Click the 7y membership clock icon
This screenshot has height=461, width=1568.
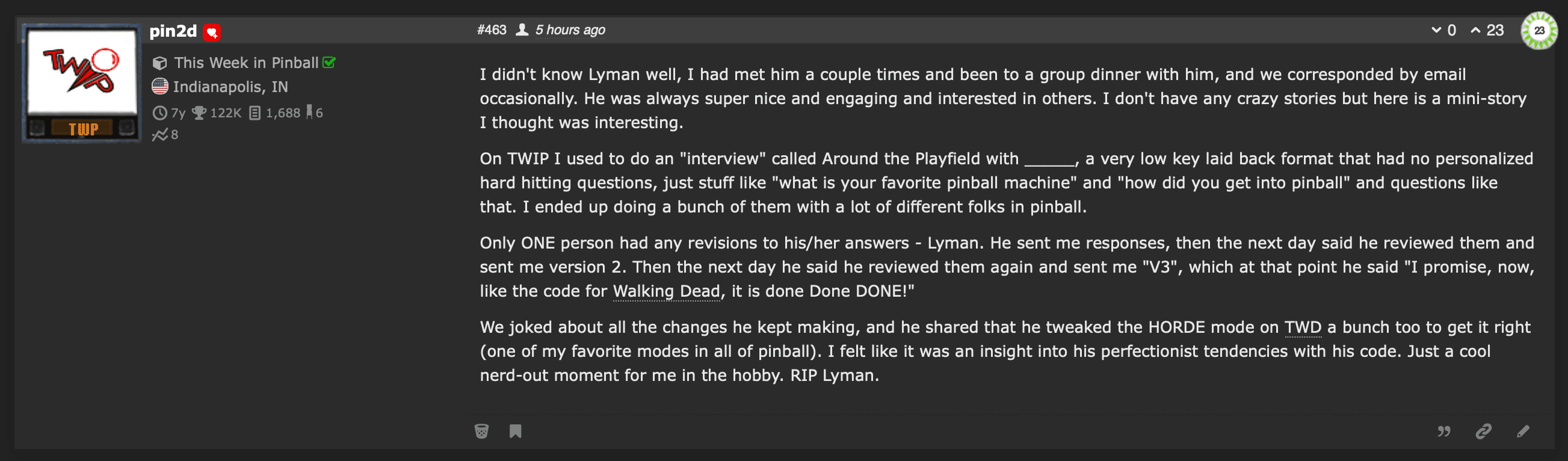[x=159, y=112]
